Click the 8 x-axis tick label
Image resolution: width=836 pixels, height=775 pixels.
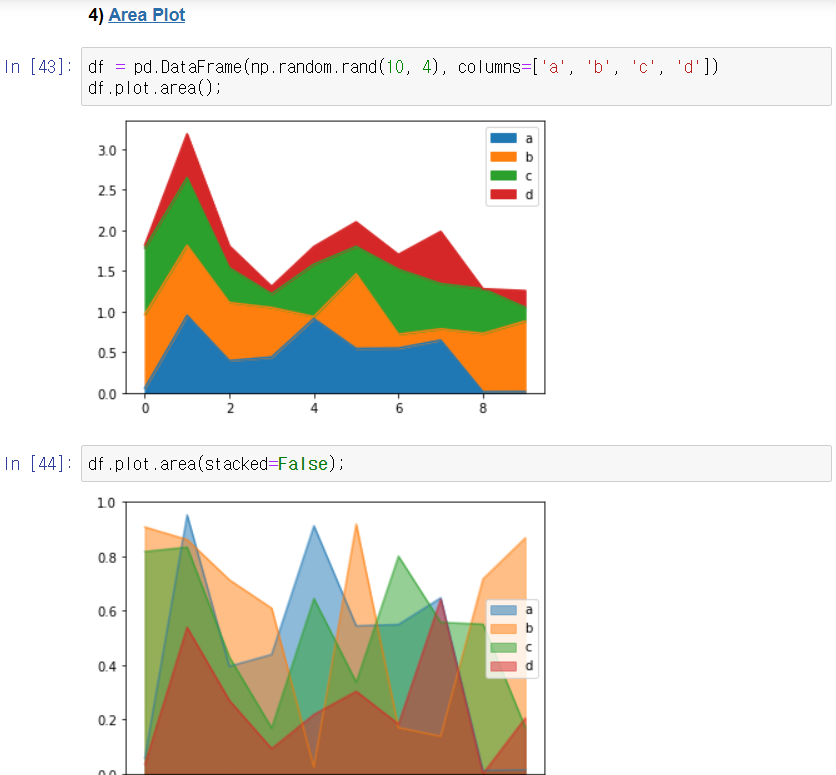(483, 408)
